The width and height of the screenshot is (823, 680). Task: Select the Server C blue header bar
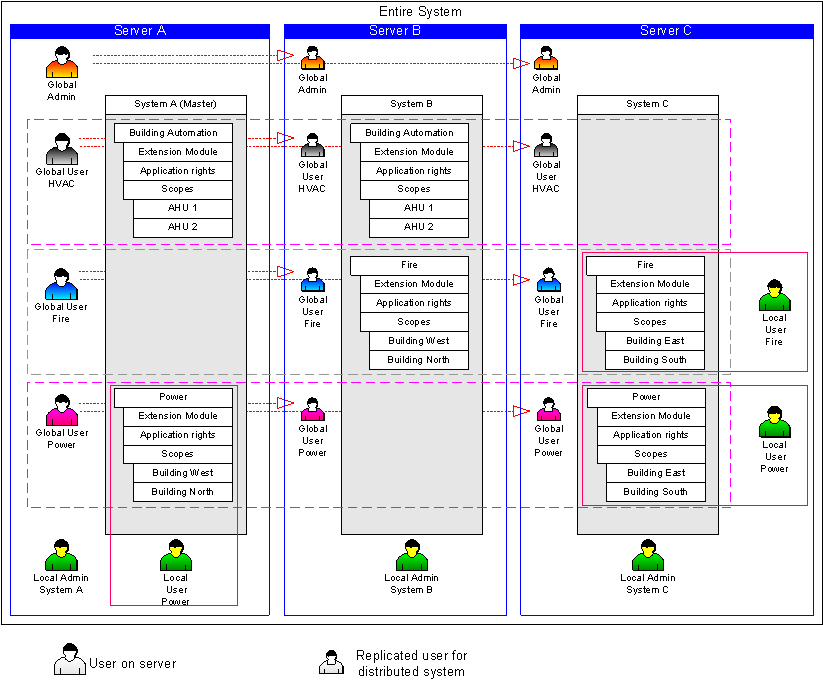[x=666, y=31]
